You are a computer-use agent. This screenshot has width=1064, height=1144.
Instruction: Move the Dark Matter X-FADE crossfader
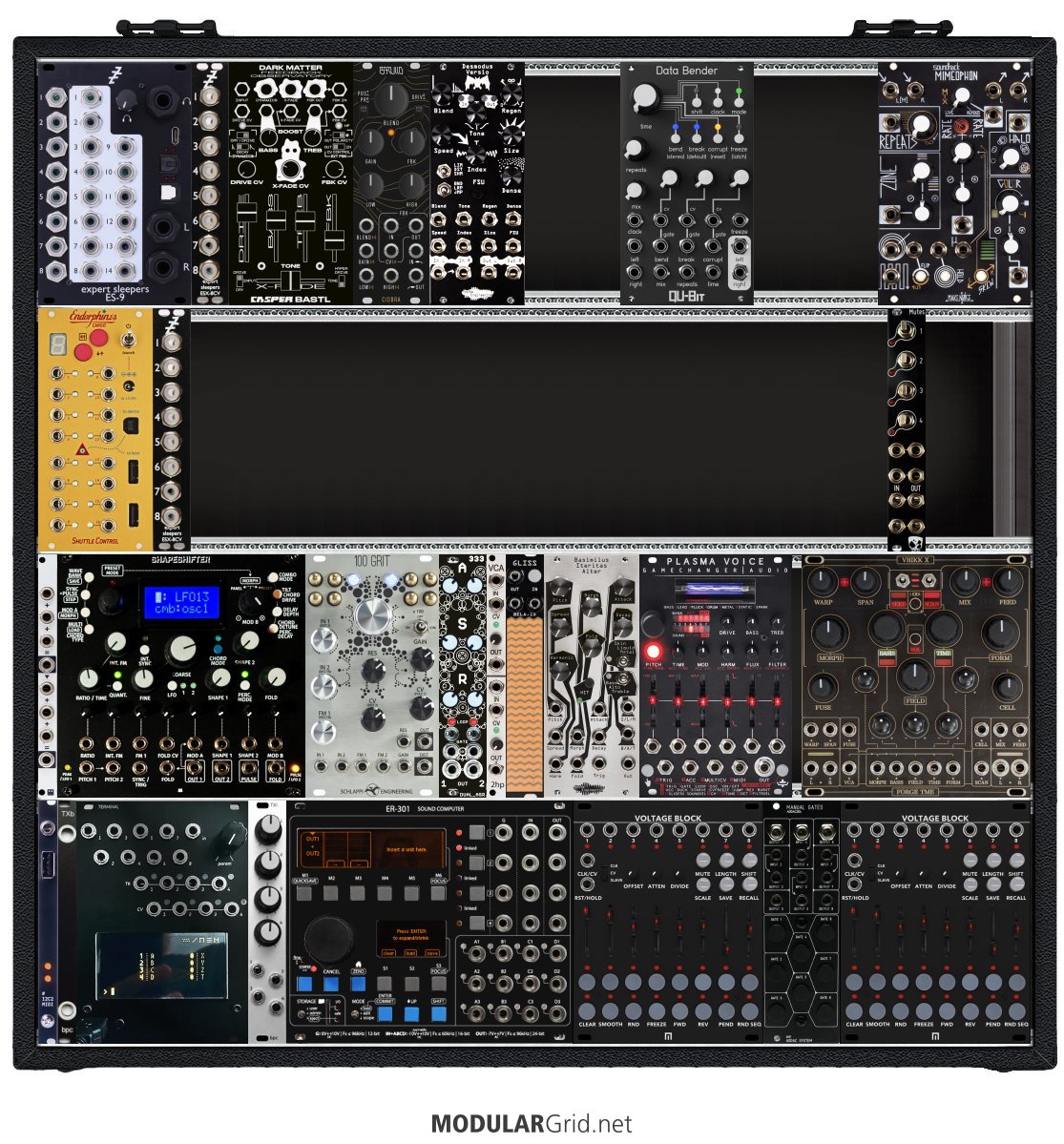(290, 281)
